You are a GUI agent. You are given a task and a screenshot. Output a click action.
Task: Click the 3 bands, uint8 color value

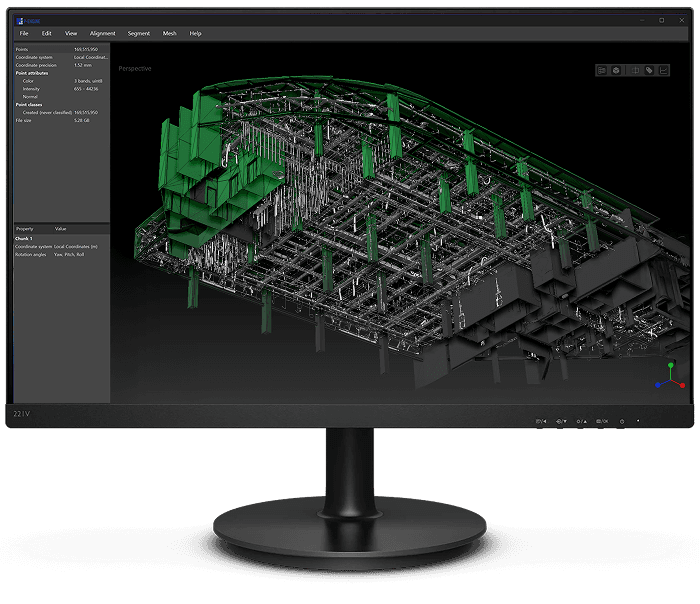click(88, 81)
